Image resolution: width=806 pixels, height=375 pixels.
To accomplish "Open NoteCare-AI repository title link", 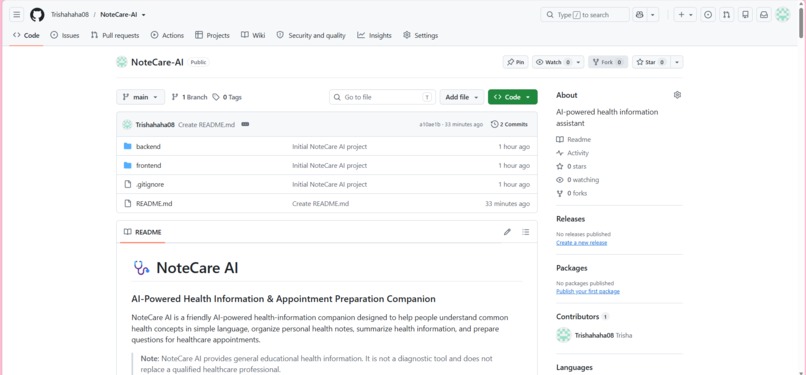I will [157, 62].
